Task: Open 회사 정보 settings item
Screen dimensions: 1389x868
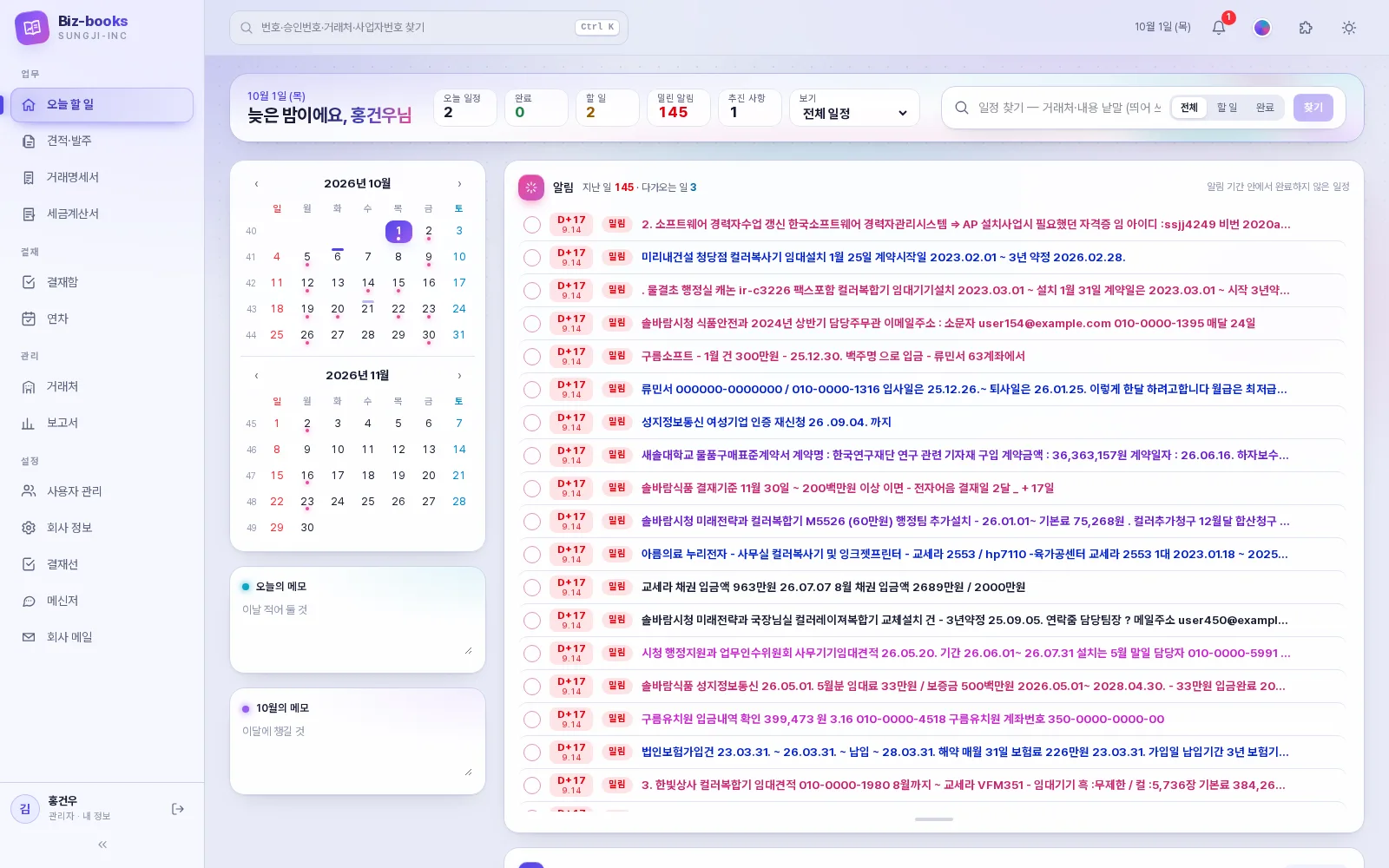Action: (102, 528)
